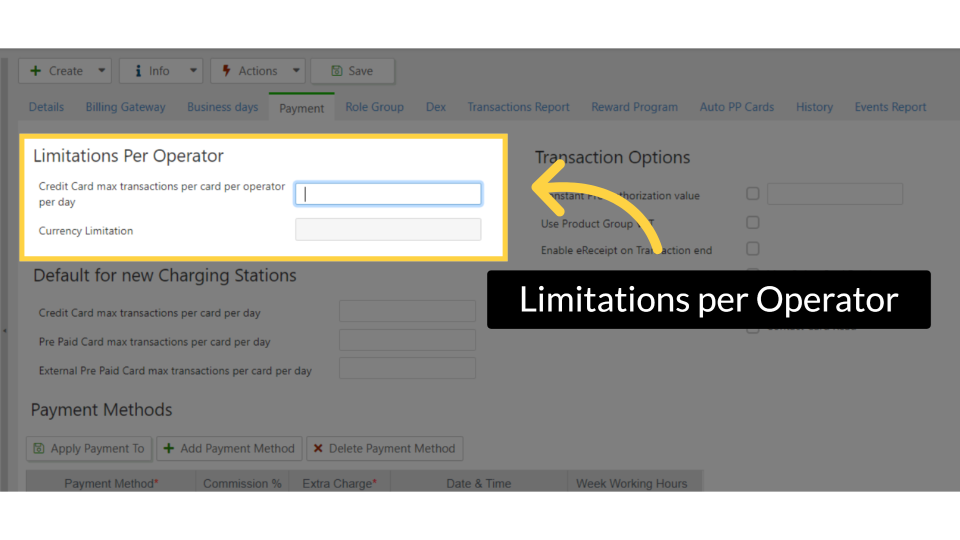Screen dimensions: 960x540
Task: Click the Delete Payment Method X icon
Action: click(317, 449)
